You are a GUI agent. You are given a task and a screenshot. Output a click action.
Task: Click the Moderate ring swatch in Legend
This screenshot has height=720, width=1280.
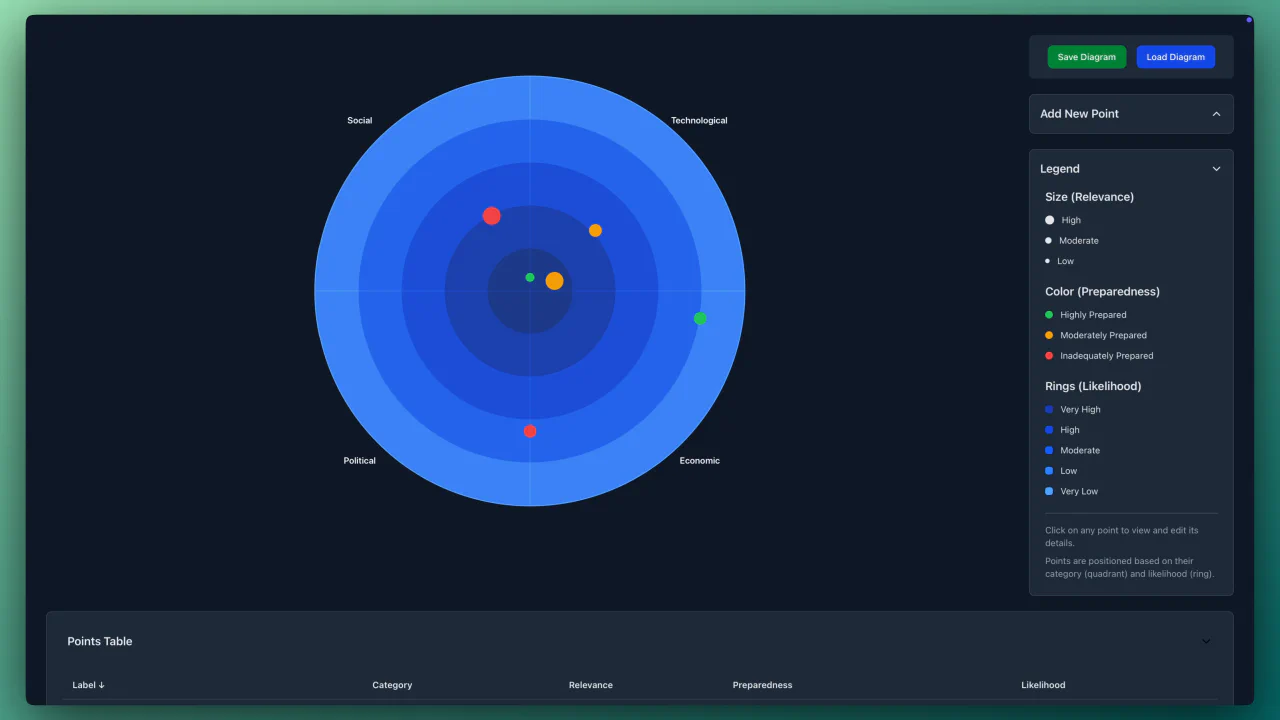click(x=1049, y=450)
